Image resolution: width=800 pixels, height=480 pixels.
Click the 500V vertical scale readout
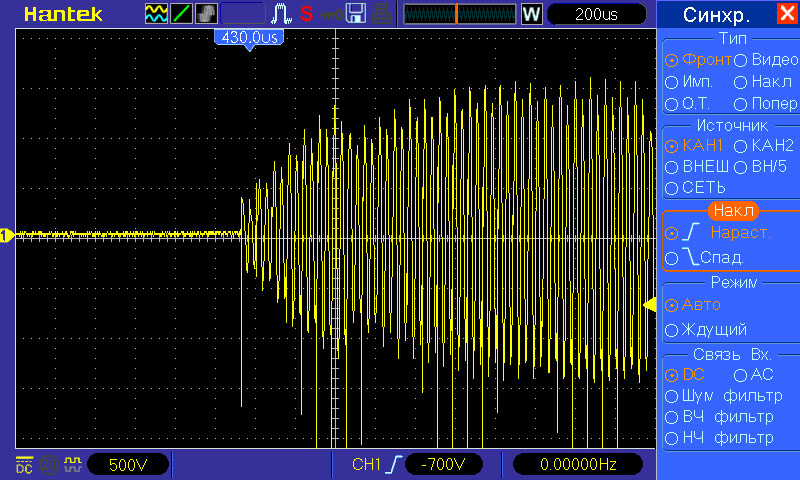[x=128, y=464]
